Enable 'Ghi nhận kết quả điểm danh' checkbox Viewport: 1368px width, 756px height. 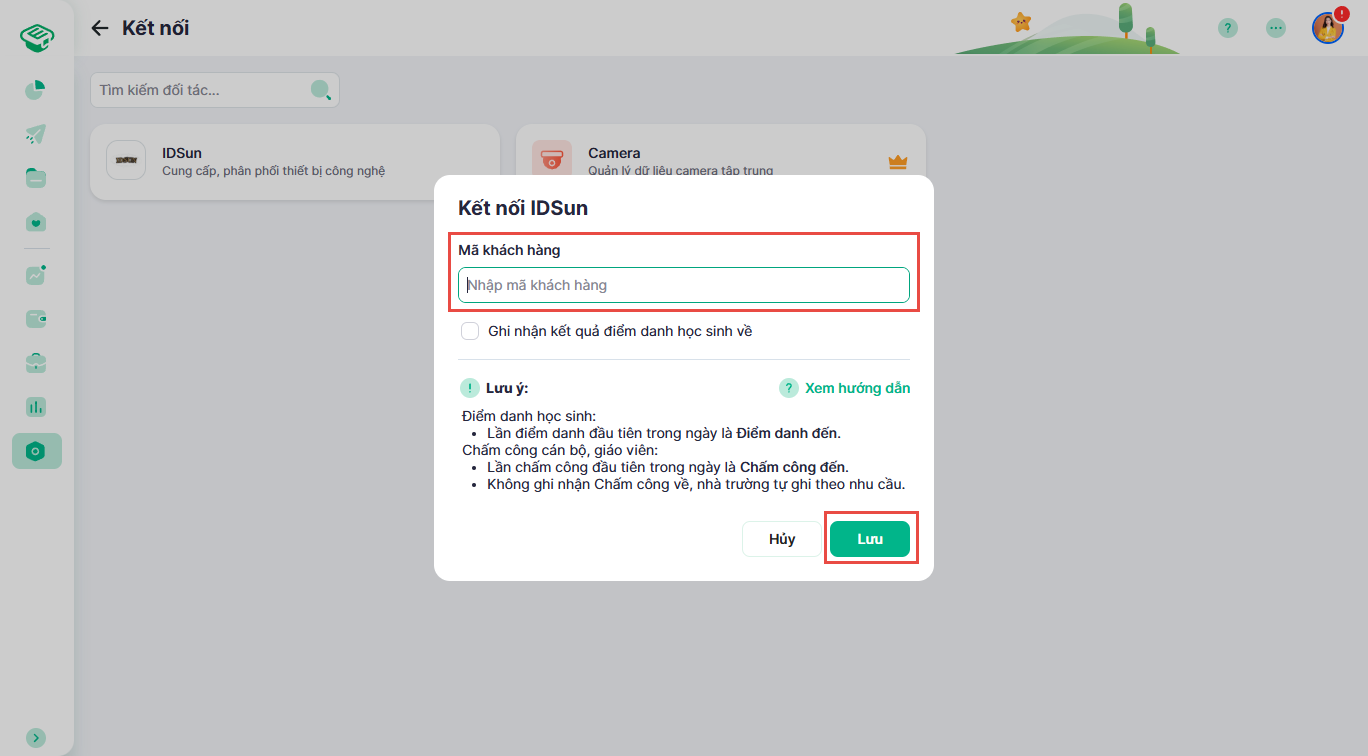(x=470, y=331)
